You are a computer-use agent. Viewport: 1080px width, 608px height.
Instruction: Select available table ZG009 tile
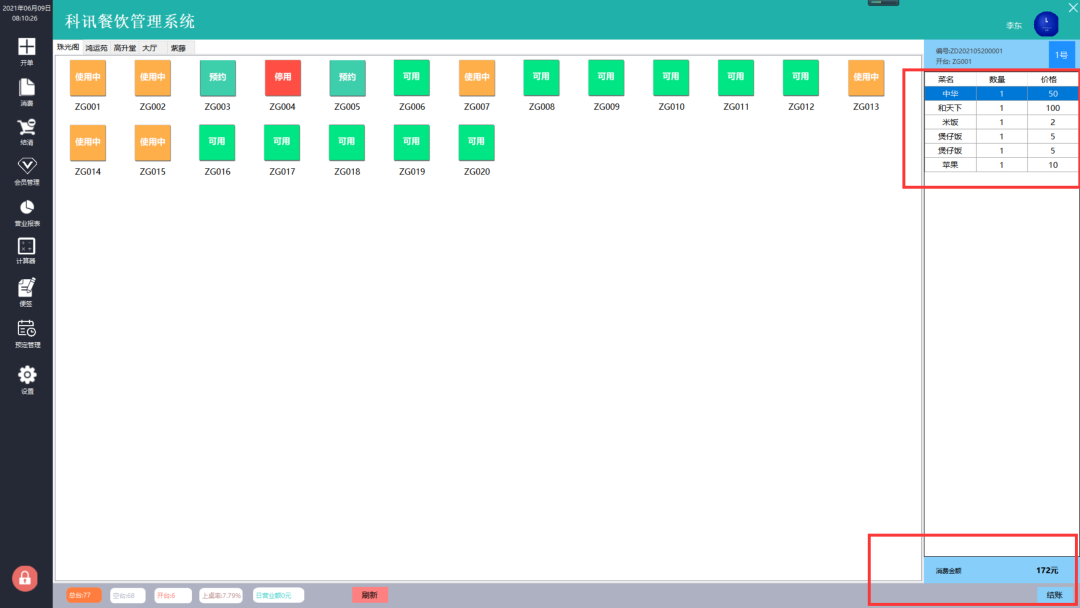[606, 78]
